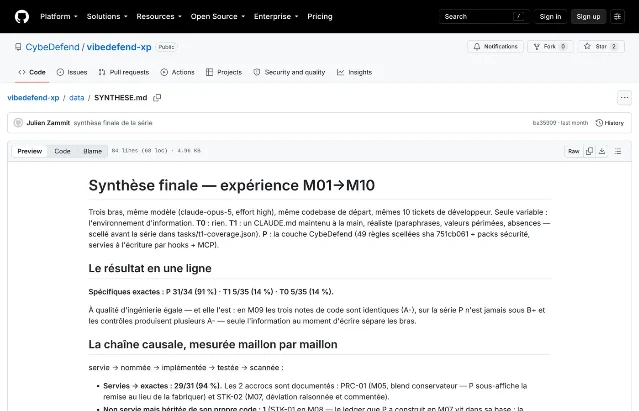
Task: Expand the Open Source menu
Action: 218,17
